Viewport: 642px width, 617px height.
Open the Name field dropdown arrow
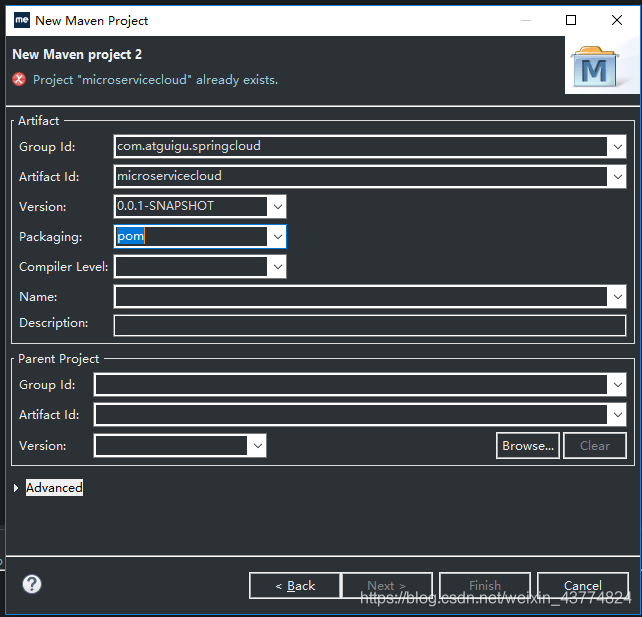[x=617, y=296]
